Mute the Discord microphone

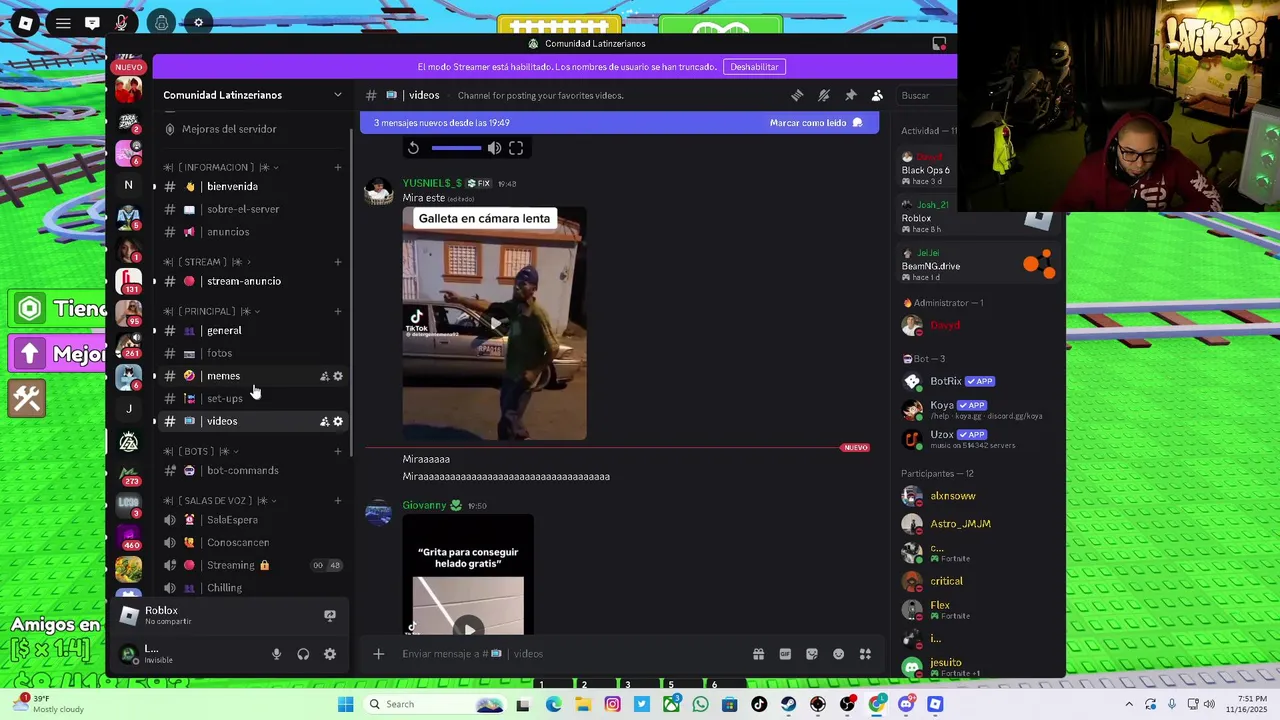click(x=276, y=654)
